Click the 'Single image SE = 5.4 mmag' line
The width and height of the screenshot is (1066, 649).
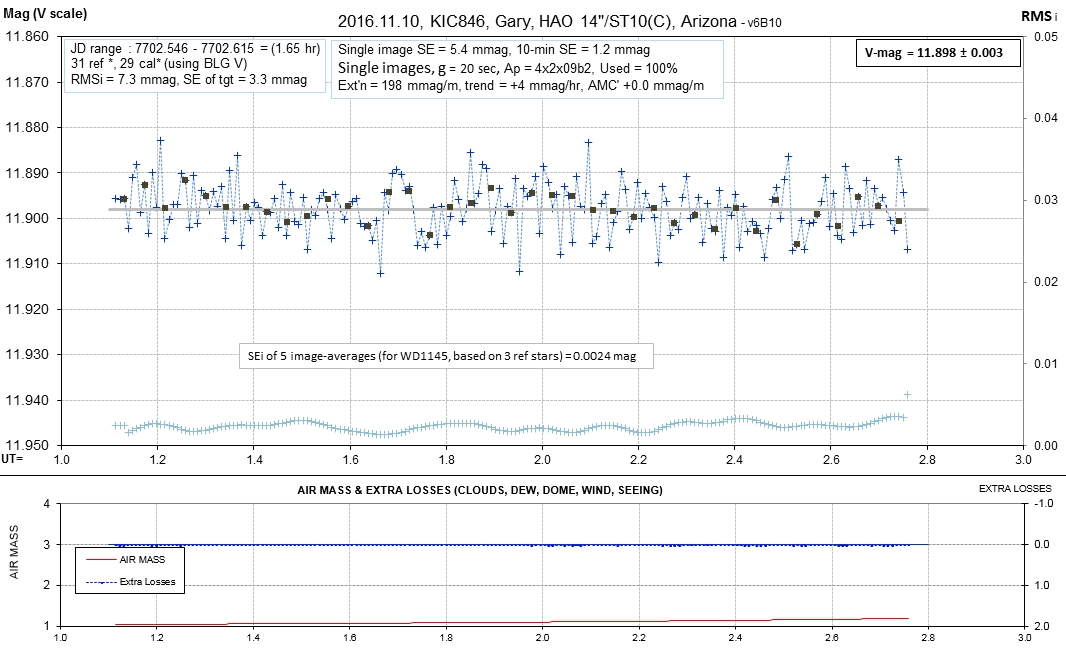(494, 50)
